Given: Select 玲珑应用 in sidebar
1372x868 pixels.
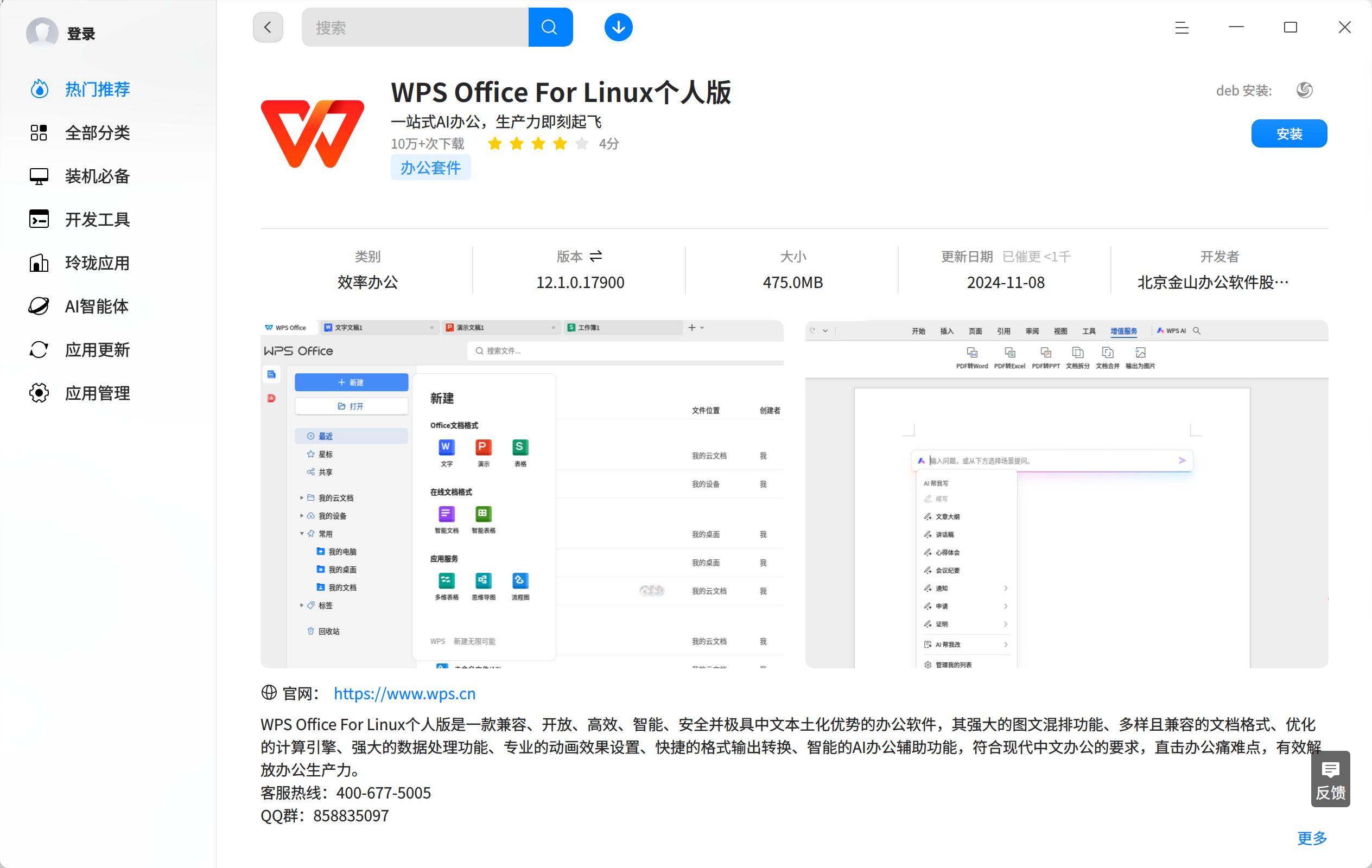Looking at the screenshot, I should point(97,263).
